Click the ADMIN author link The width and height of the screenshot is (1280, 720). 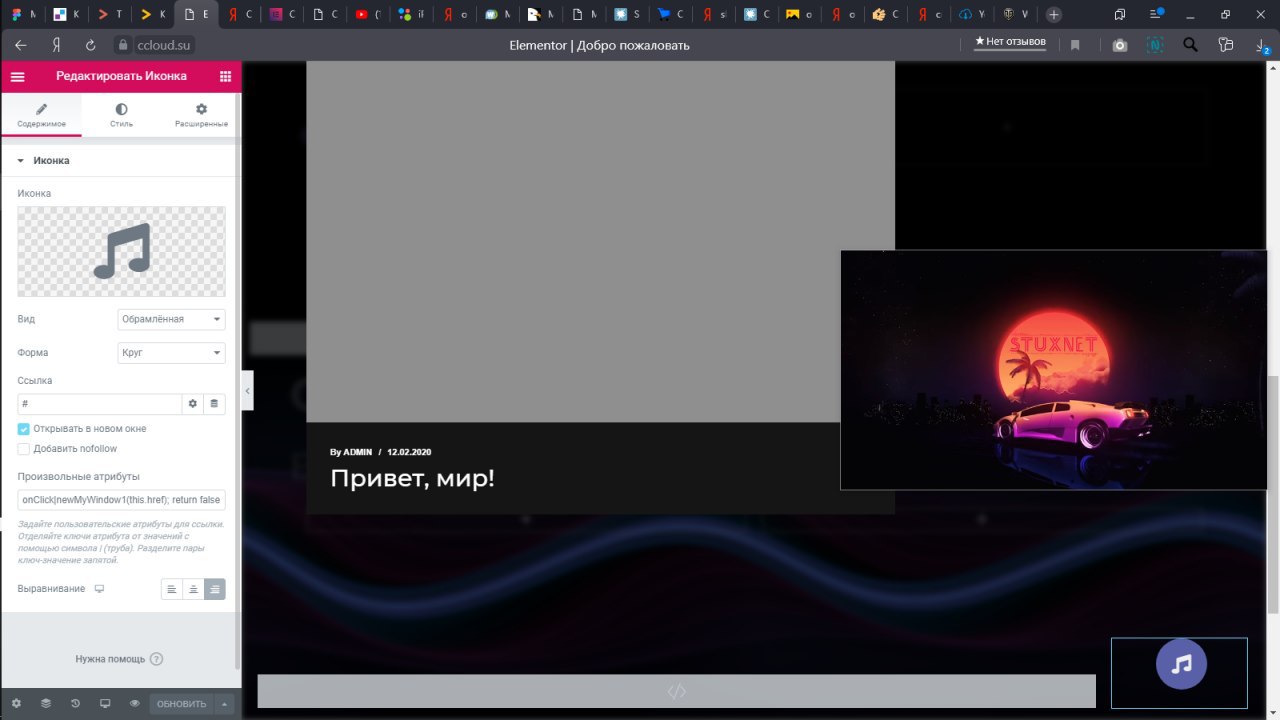pos(358,452)
